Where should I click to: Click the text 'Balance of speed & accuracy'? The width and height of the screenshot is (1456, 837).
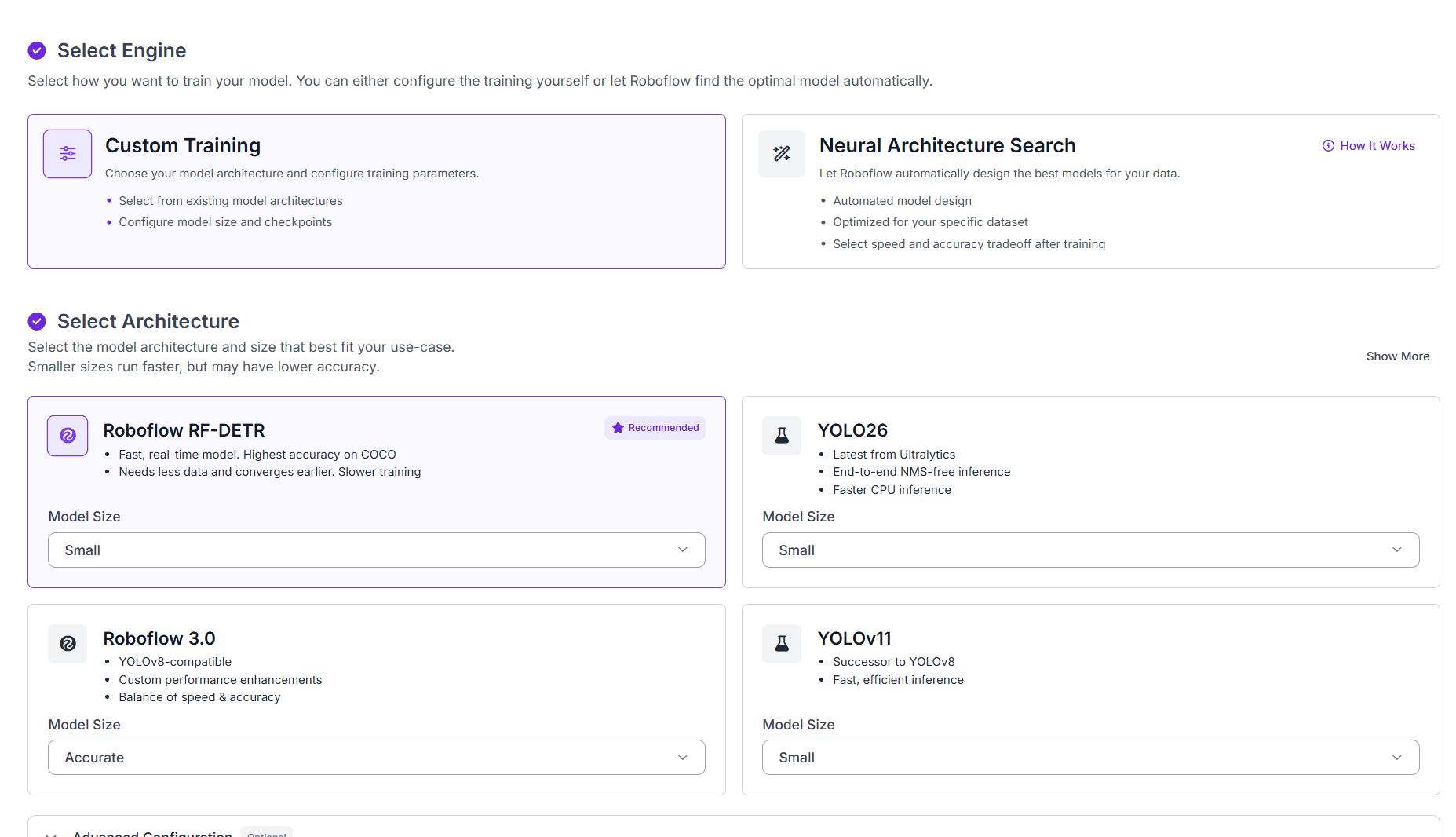[199, 697]
